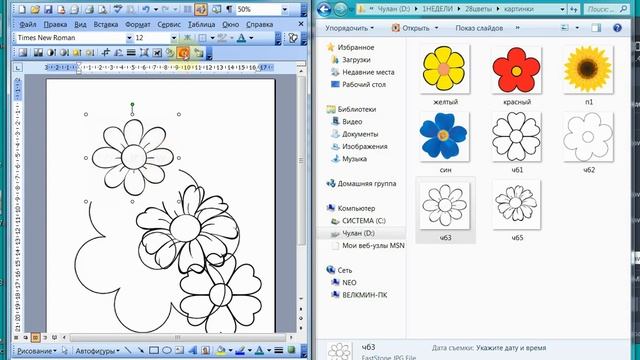
Task: Open the picture Line Style icon
Action: [x=131, y=53]
